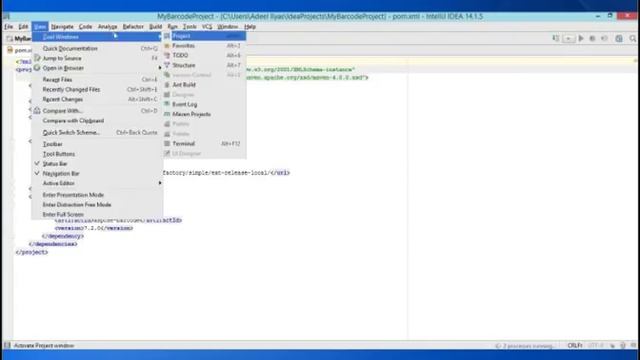Click the Favorites star icon
The image size is (640, 360).
167,46
